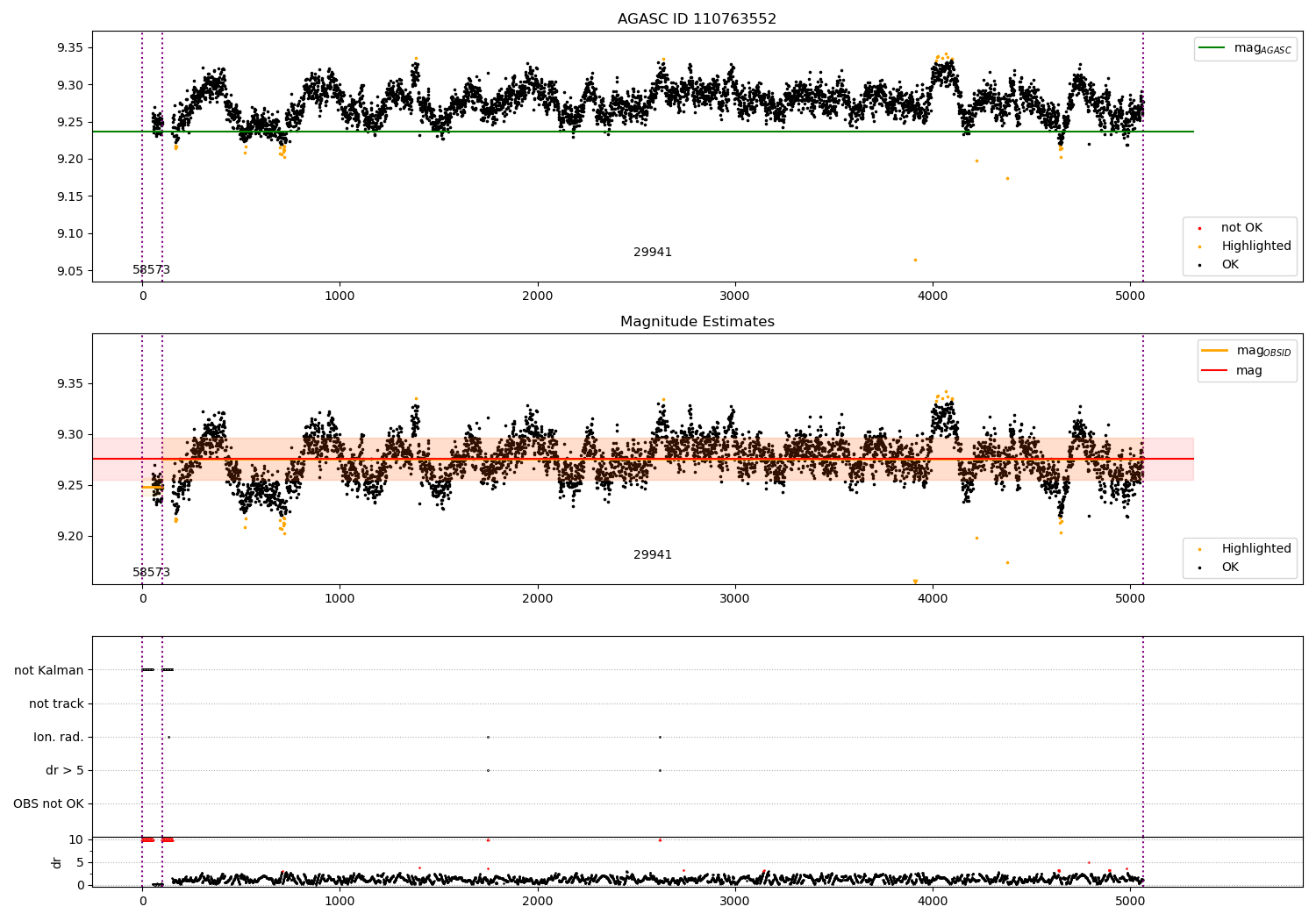Image resolution: width=1316 pixels, height=921 pixels.
Task: Click the 'not Kalman' axis label
Action: pyautogui.click(x=49, y=670)
